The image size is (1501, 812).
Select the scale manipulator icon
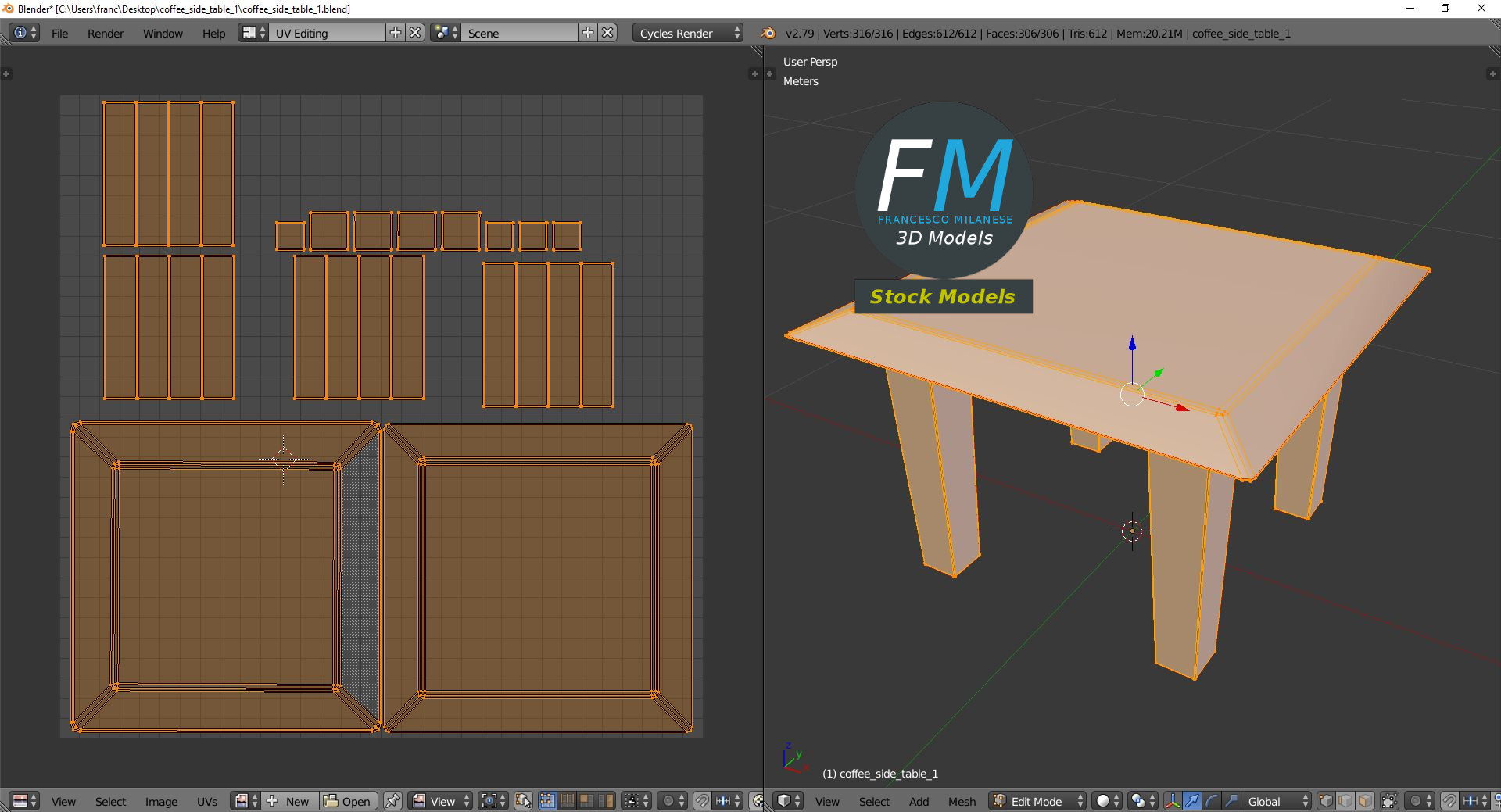click(x=1231, y=801)
